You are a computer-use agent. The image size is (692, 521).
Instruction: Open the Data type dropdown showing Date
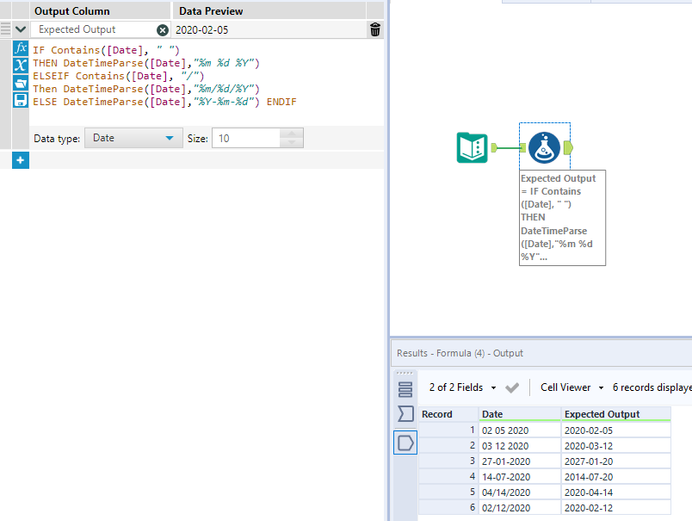point(132,138)
